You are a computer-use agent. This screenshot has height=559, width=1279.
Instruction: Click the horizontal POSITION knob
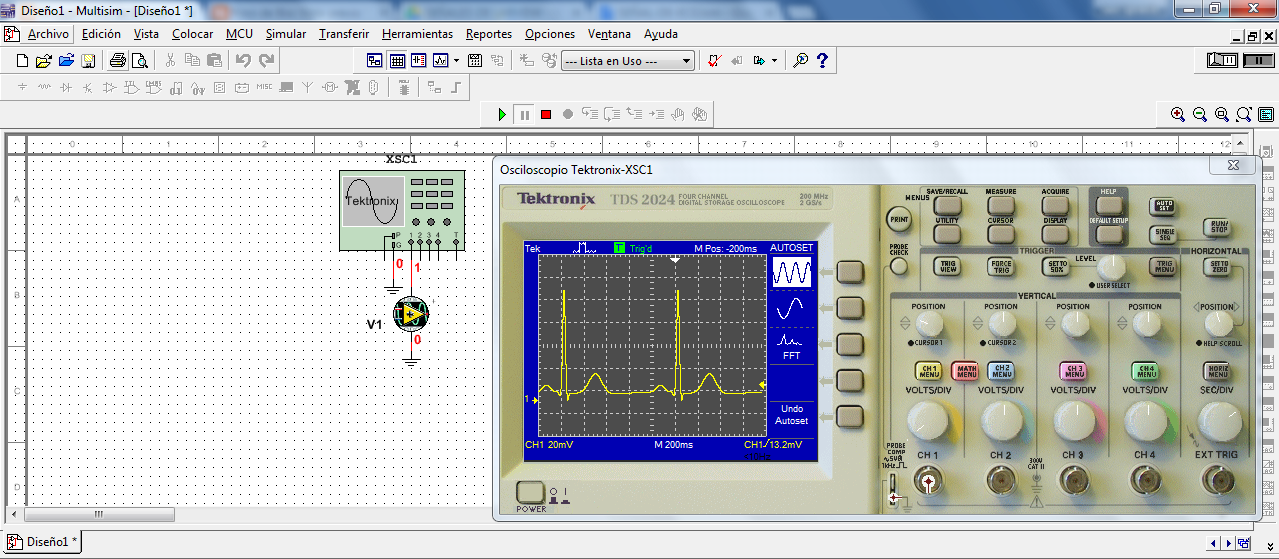(1218, 323)
